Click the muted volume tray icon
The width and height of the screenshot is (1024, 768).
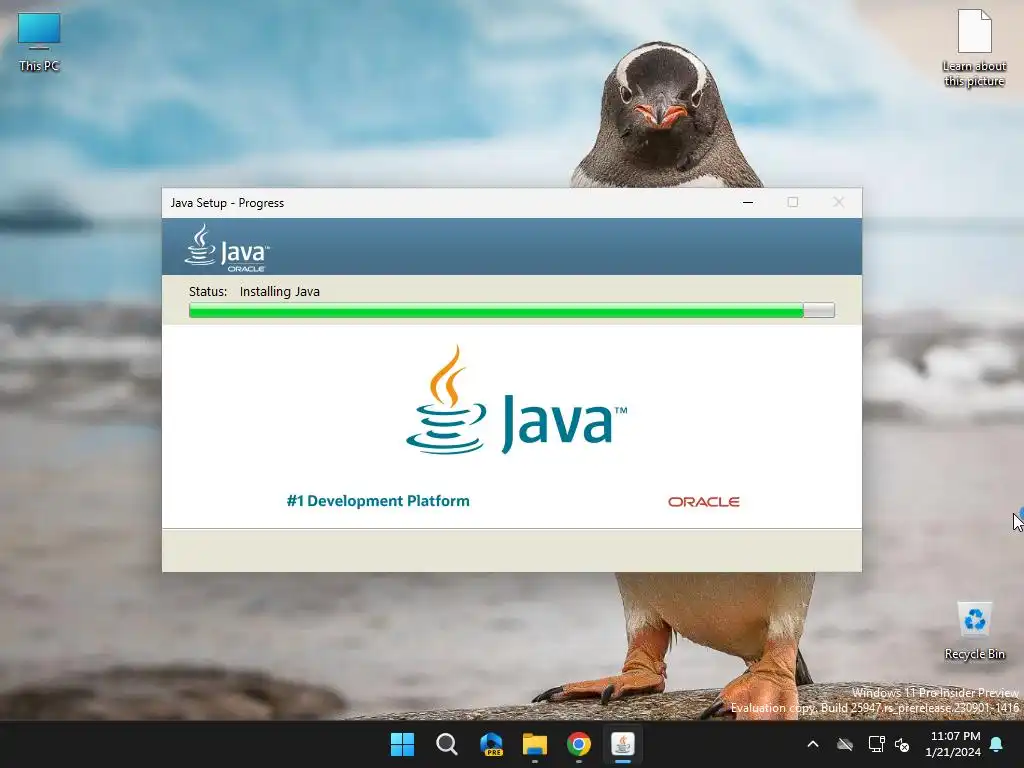point(902,744)
